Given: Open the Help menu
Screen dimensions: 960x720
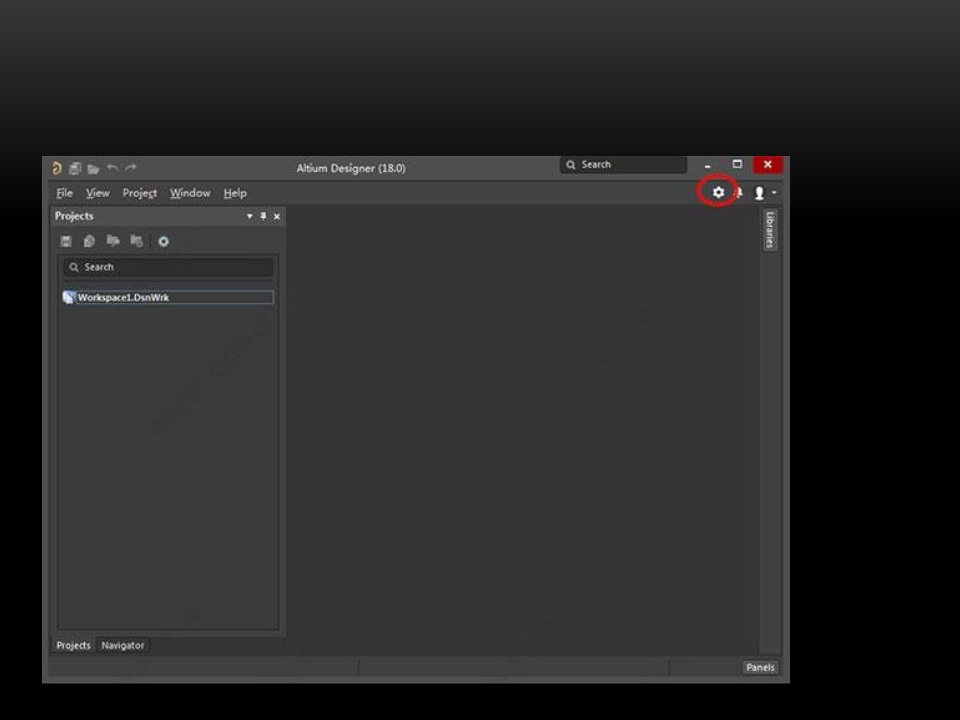Looking at the screenshot, I should (234, 193).
